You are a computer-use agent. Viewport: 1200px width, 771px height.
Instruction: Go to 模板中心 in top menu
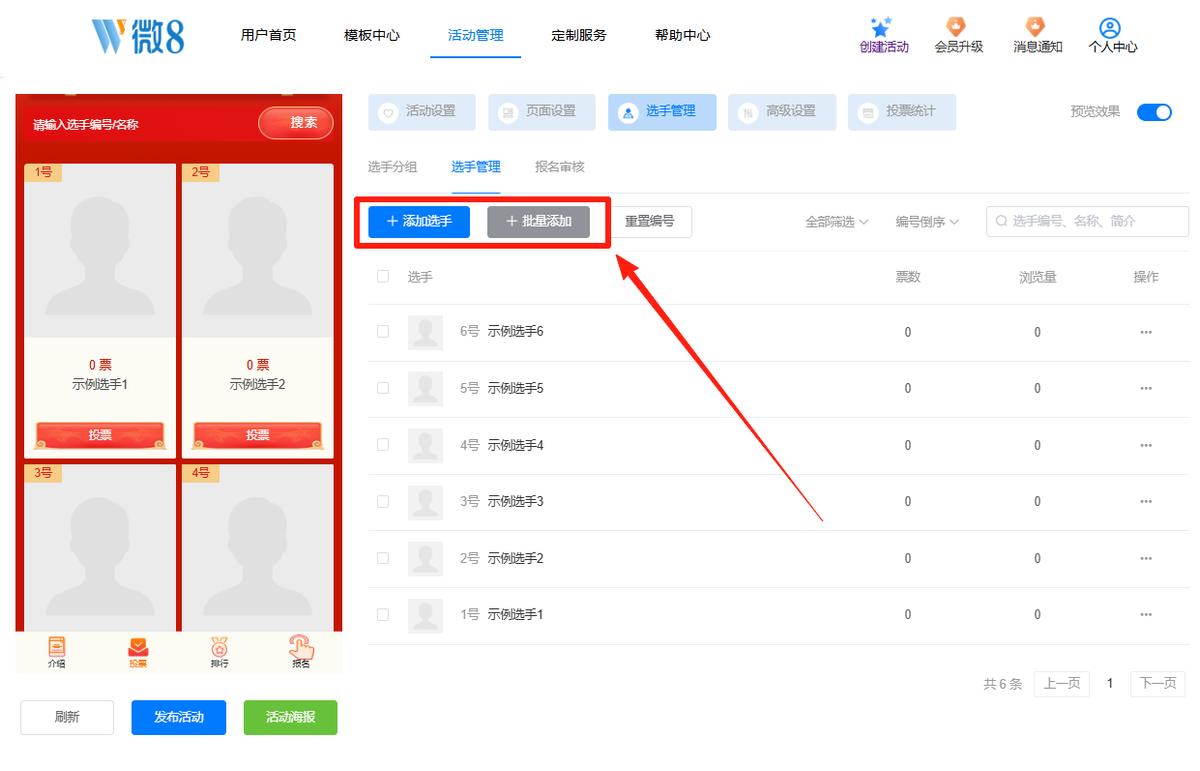tap(372, 35)
